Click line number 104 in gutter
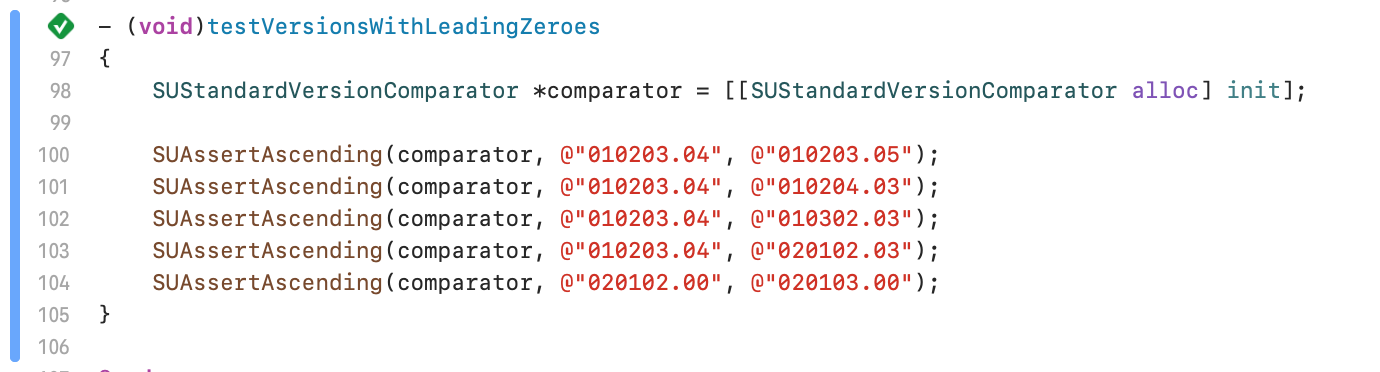Image resolution: width=1380 pixels, height=372 pixels. pos(56,282)
